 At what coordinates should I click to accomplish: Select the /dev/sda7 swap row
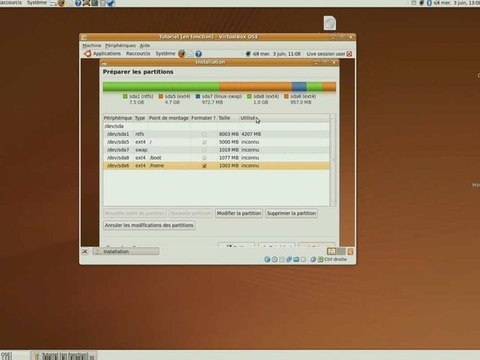pos(216,150)
